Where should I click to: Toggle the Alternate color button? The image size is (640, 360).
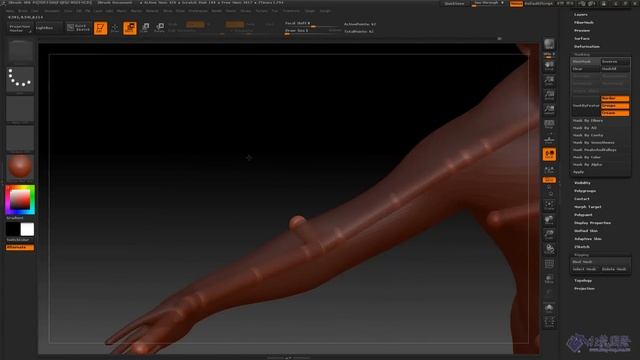[x=20, y=247]
